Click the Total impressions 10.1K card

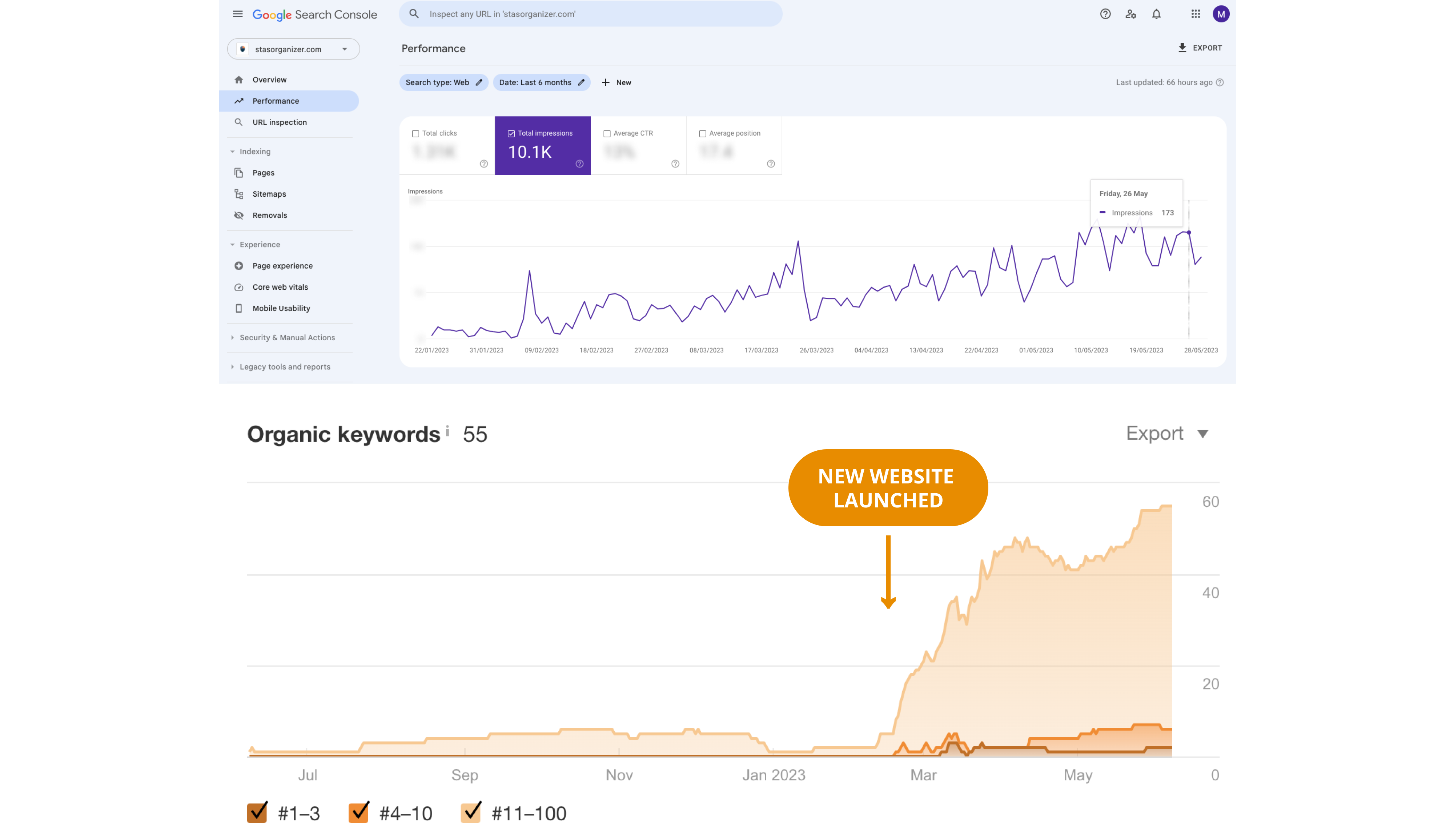(542, 145)
